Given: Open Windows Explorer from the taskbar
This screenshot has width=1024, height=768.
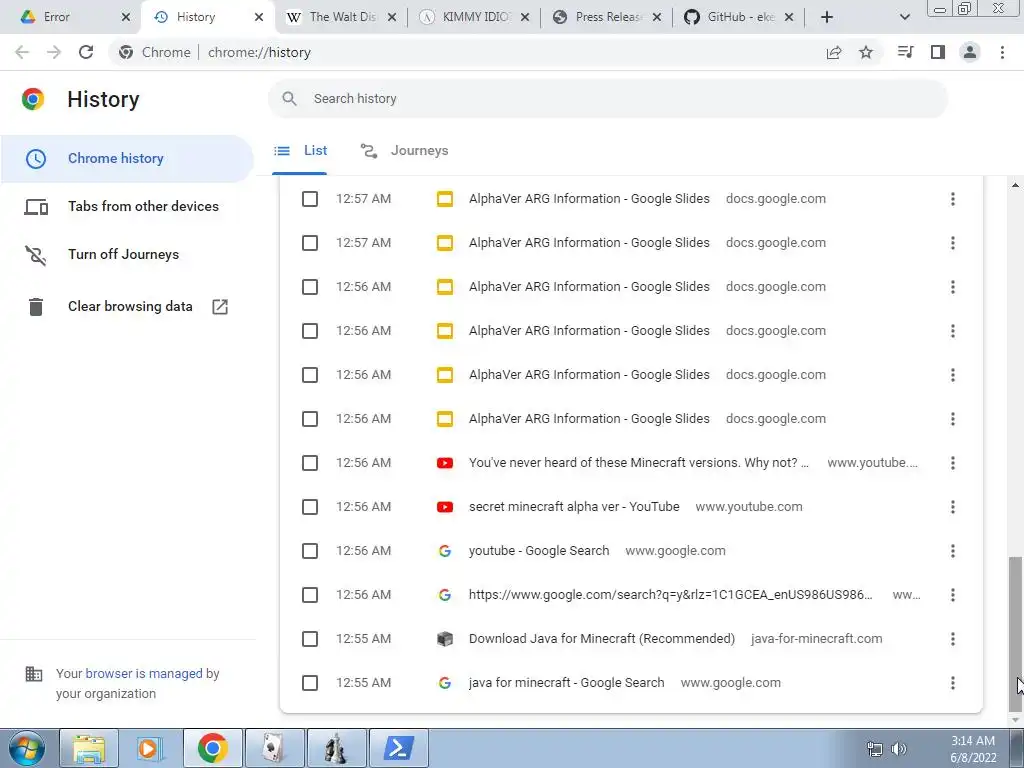Looking at the screenshot, I should tap(89, 748).
